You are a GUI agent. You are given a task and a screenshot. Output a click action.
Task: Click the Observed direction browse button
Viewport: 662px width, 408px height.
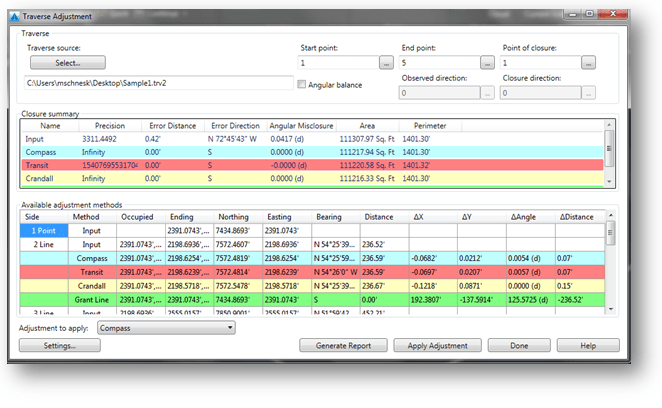pos(487,93)
